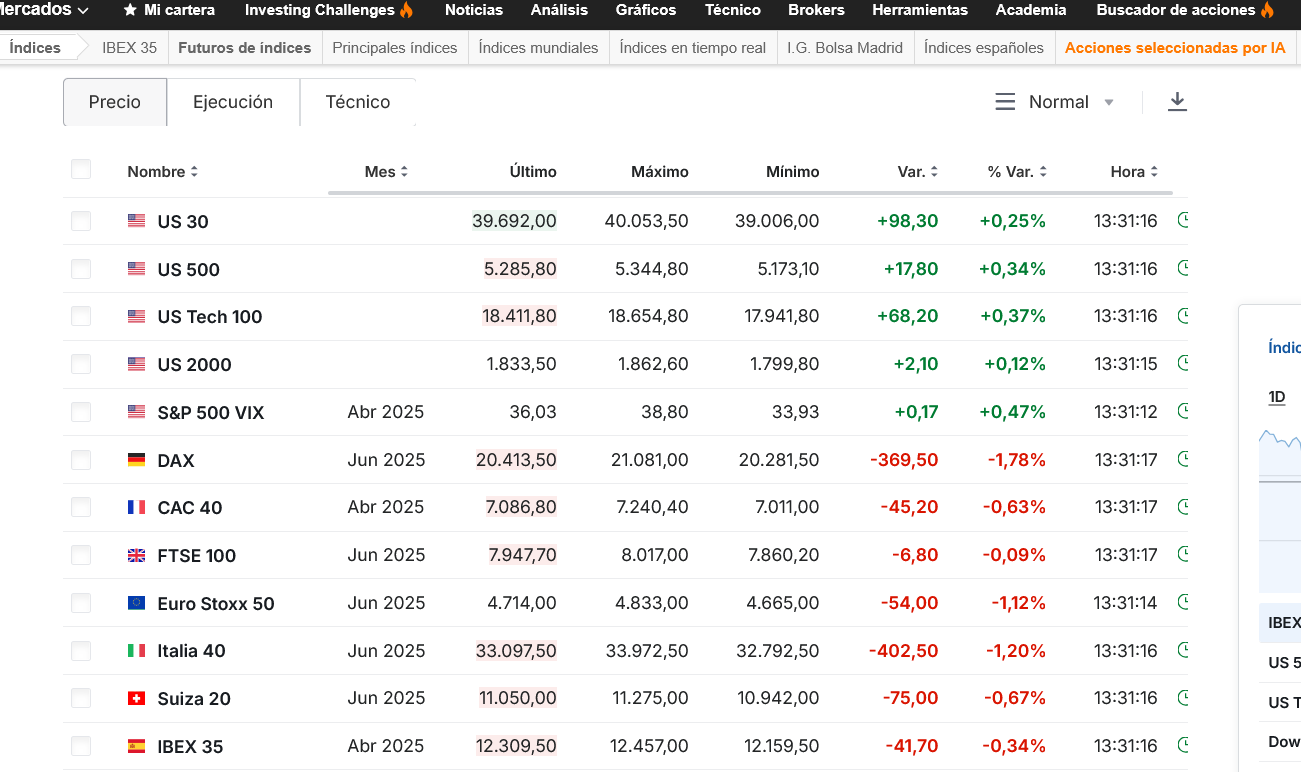Tick the IBEX 35 row checkbox

point(81,746)
